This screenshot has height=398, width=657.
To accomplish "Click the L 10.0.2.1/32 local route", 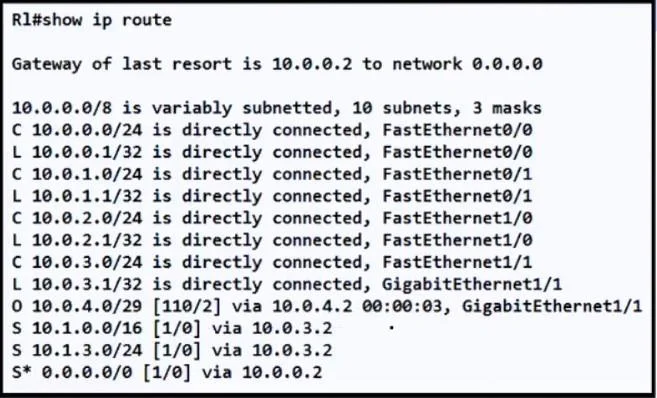I will click(x=272, y=240).
